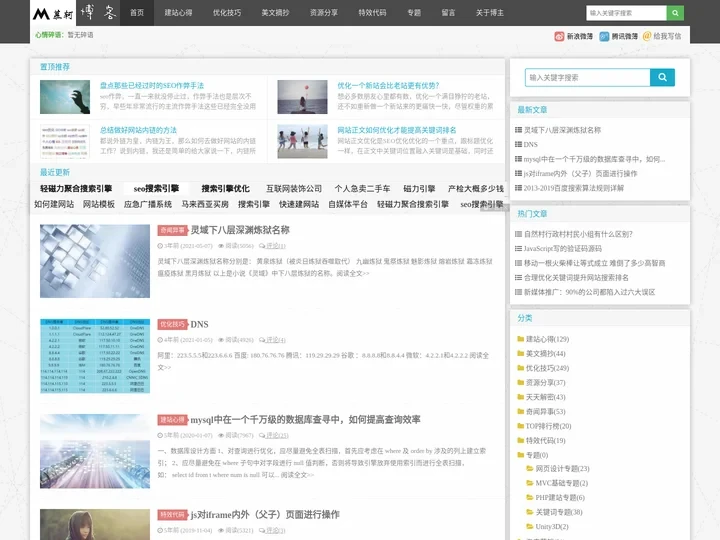Click the 马来西亚买房 keyword link
The image size is (720, 540).
click(x=205, y=204)
